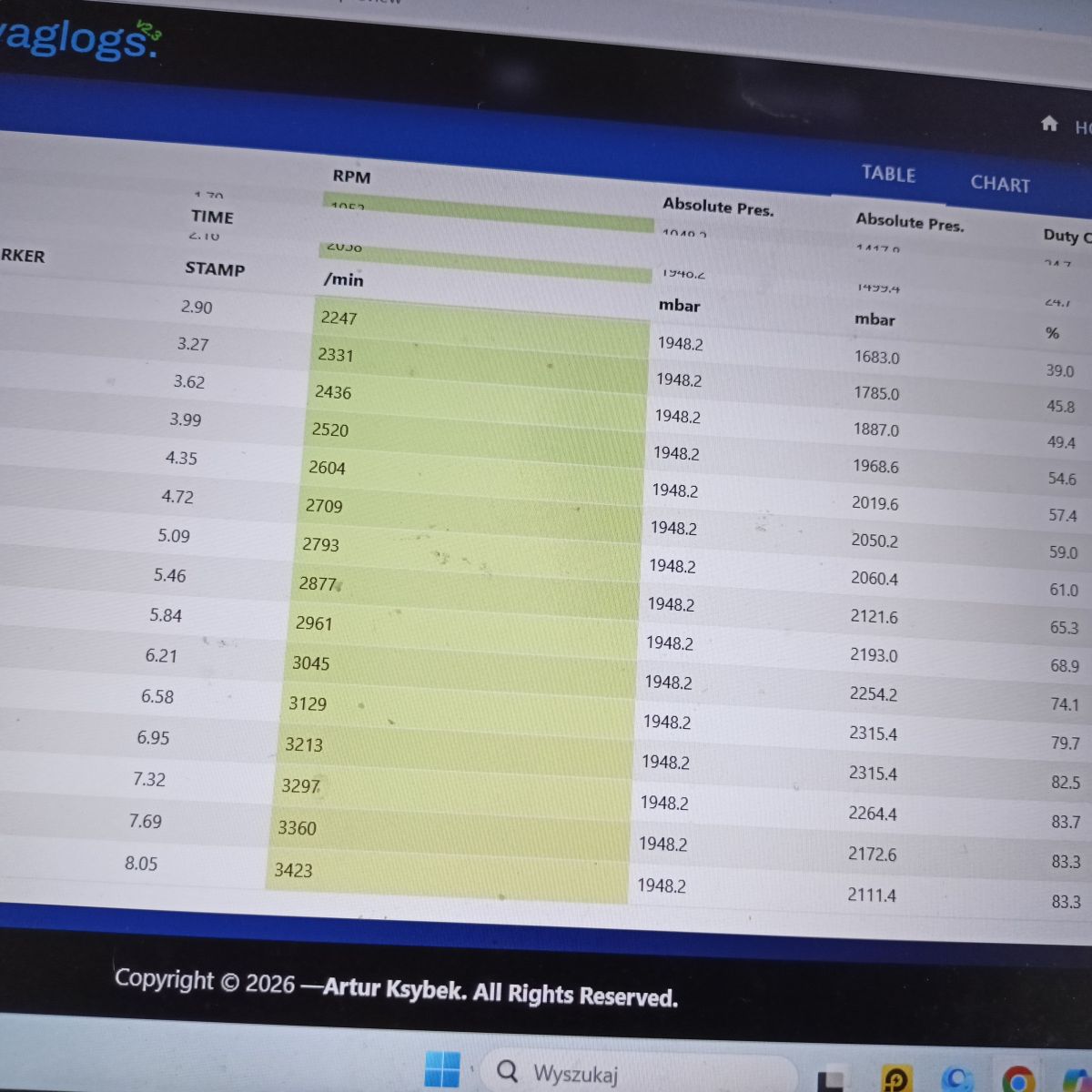Select timestamp cell 7.69

click(x=145, y=821)
